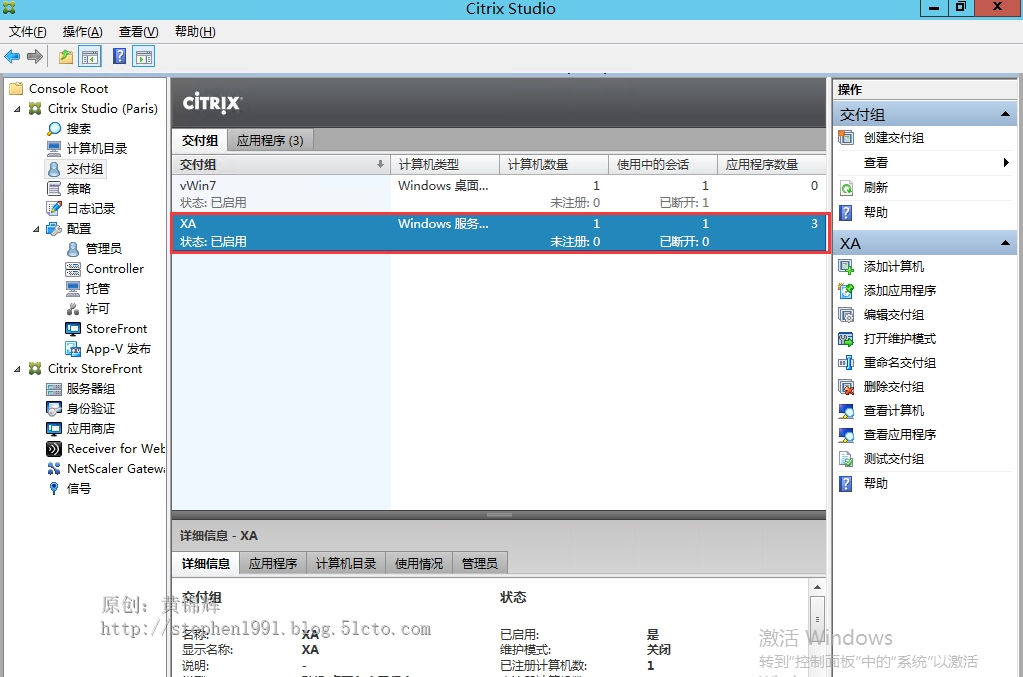Sort by the 计算机数量 column header
This screenshot has width=1023, height=677.
pos(554,164)
